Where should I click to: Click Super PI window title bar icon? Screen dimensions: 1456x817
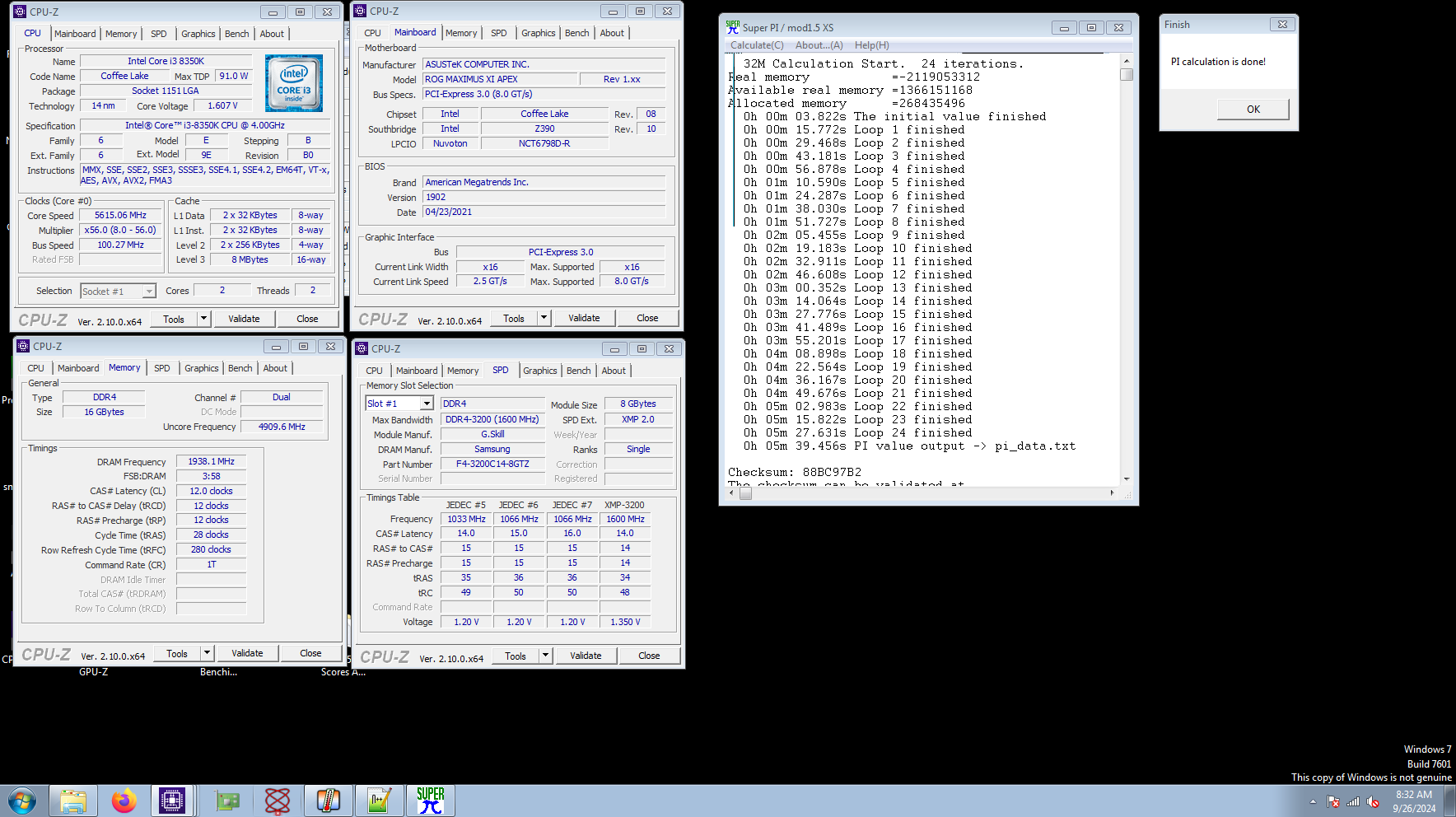click(732, 27)
